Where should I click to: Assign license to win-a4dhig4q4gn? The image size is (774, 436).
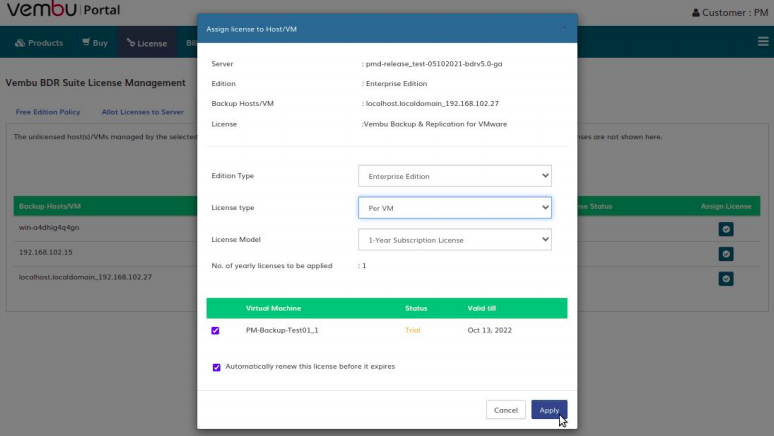[726, 229]
